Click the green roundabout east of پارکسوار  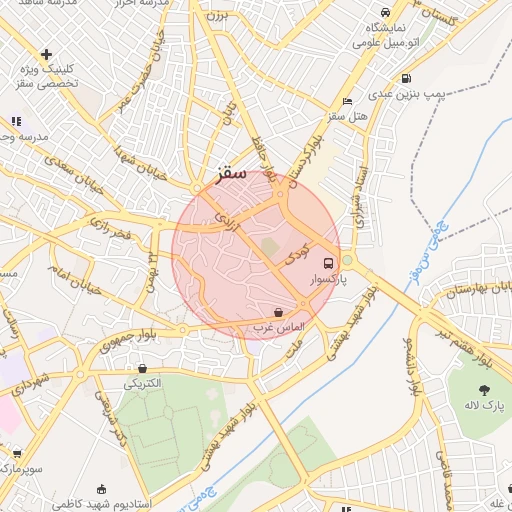pyautogui.click(x=347, y=260)
